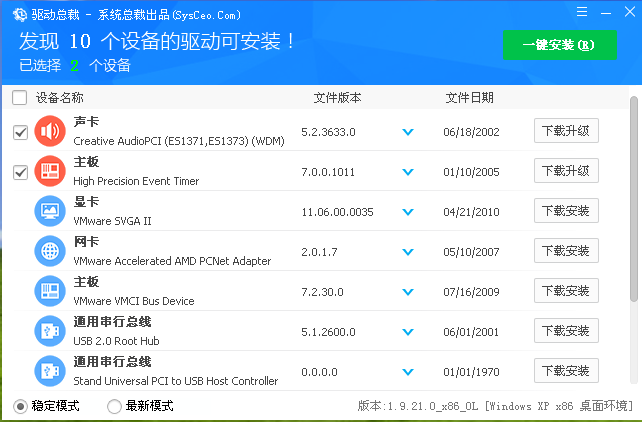This screenshot has height=422, width=642.
Task: Expand version dropdown for 2.0.1.7
Action: [408, 252]
